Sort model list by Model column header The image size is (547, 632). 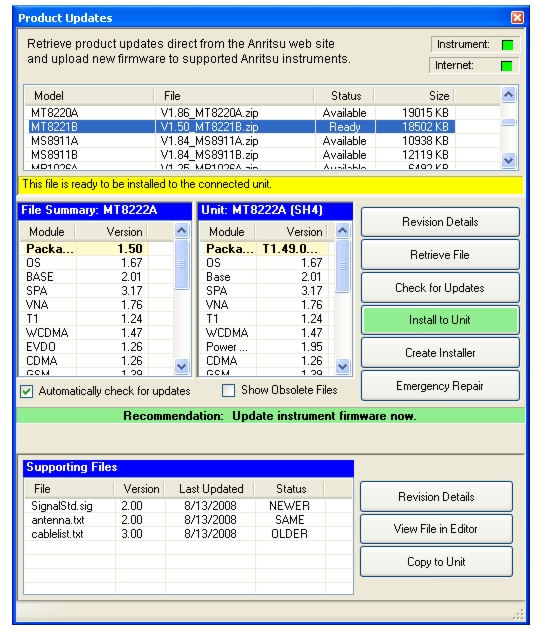pyautogui.click(x=89, y=96)
